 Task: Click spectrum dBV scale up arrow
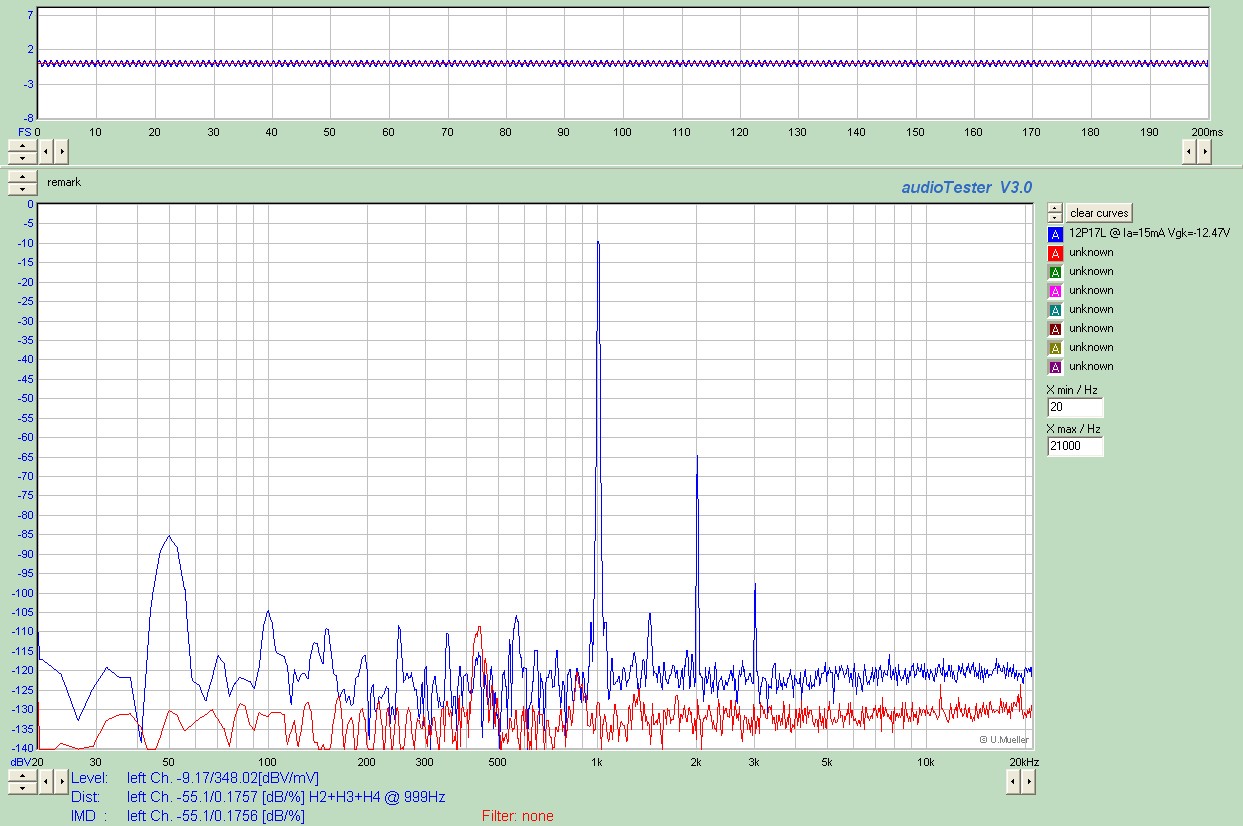click(22, 776)
